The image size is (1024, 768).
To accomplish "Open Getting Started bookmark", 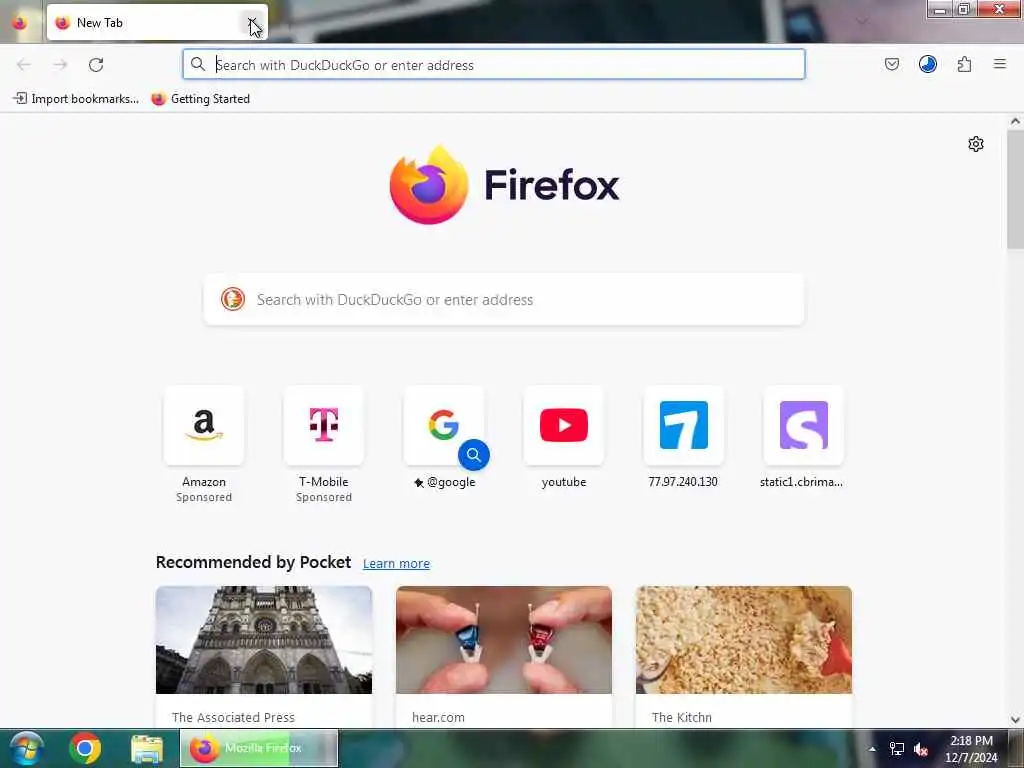I will (200, 99).
